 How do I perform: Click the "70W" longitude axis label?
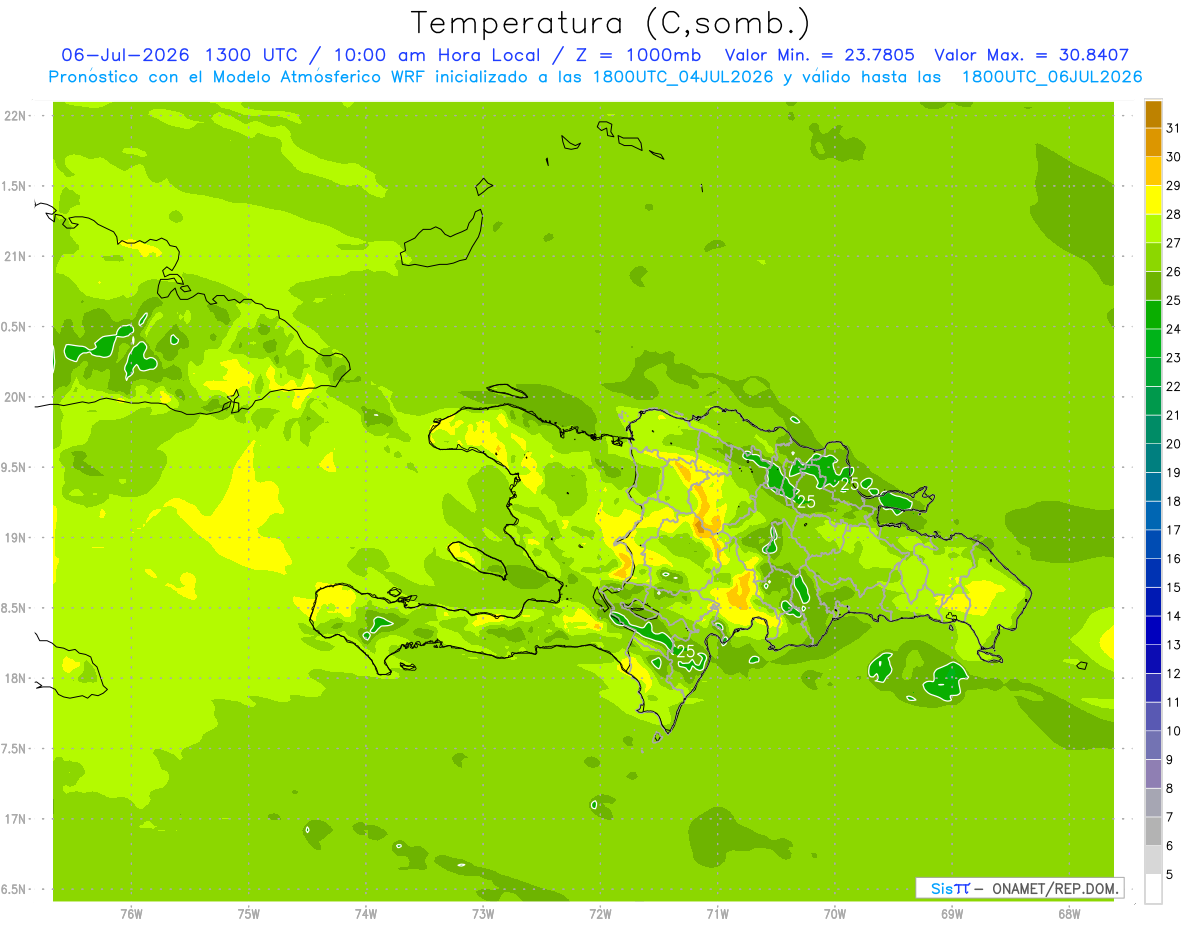coord(835,914)
